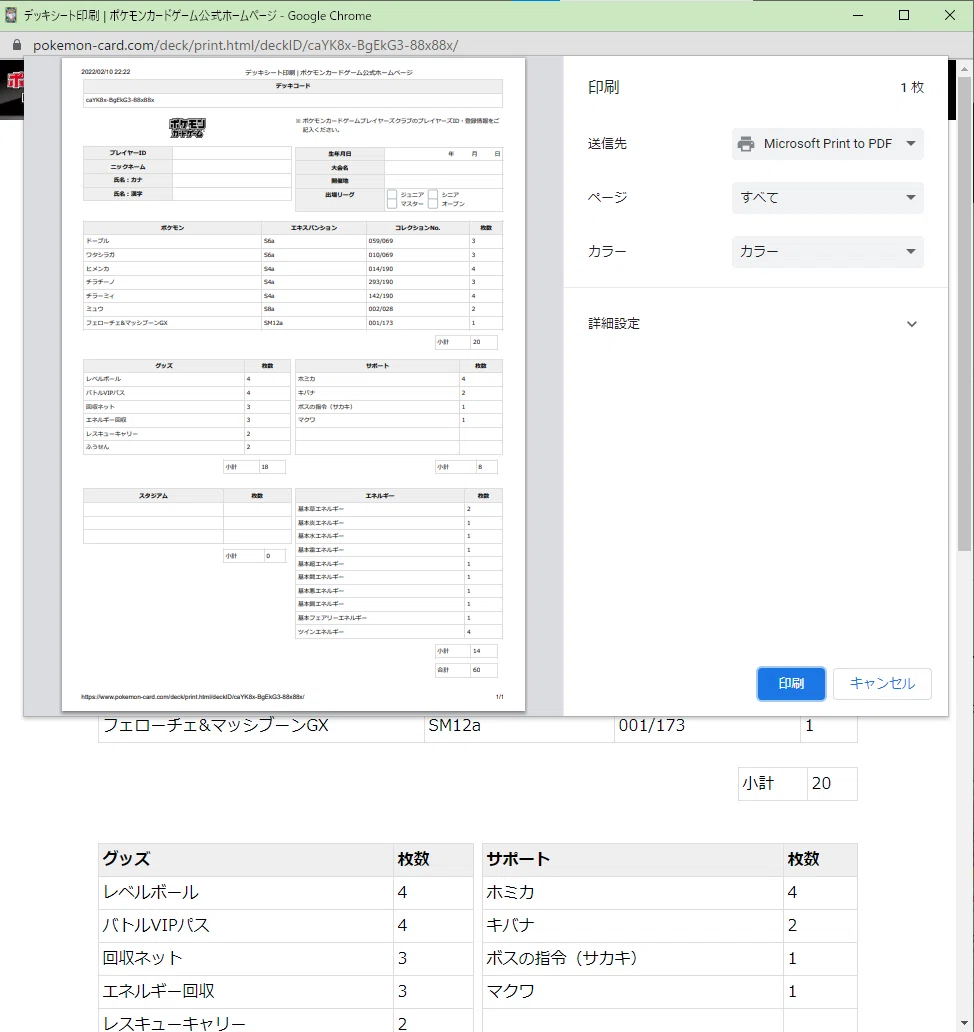Click the print preview page thumbnail
Image resolution: width=974 pixels, height=1032 pixels.
point(294,384)
